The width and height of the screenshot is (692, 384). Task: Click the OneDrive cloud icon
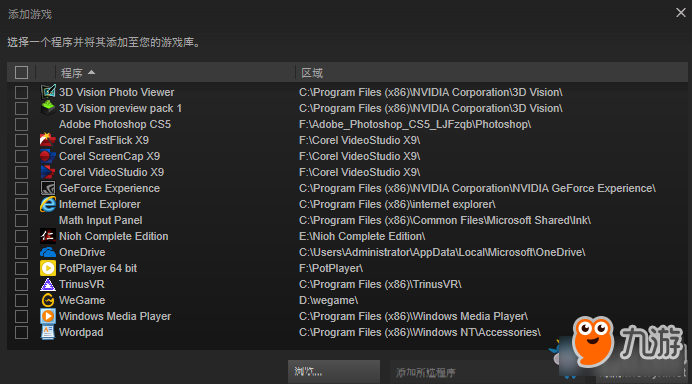point(48,252)
